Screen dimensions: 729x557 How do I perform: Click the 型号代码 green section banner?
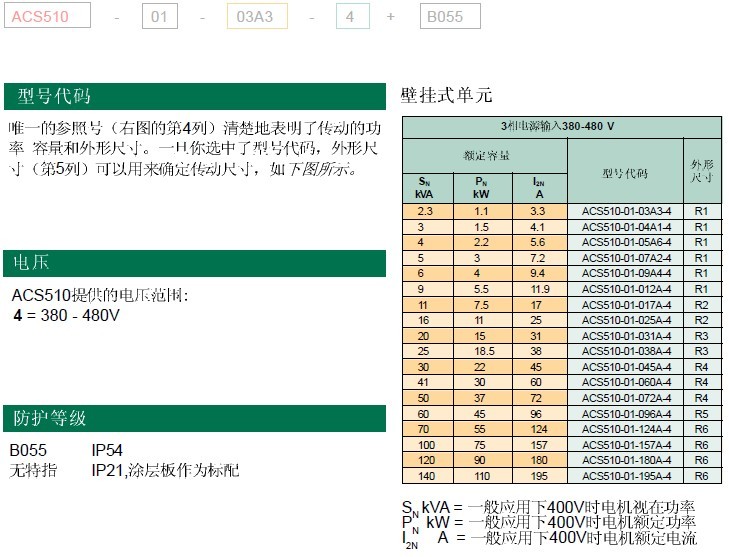tap(194, 97)
